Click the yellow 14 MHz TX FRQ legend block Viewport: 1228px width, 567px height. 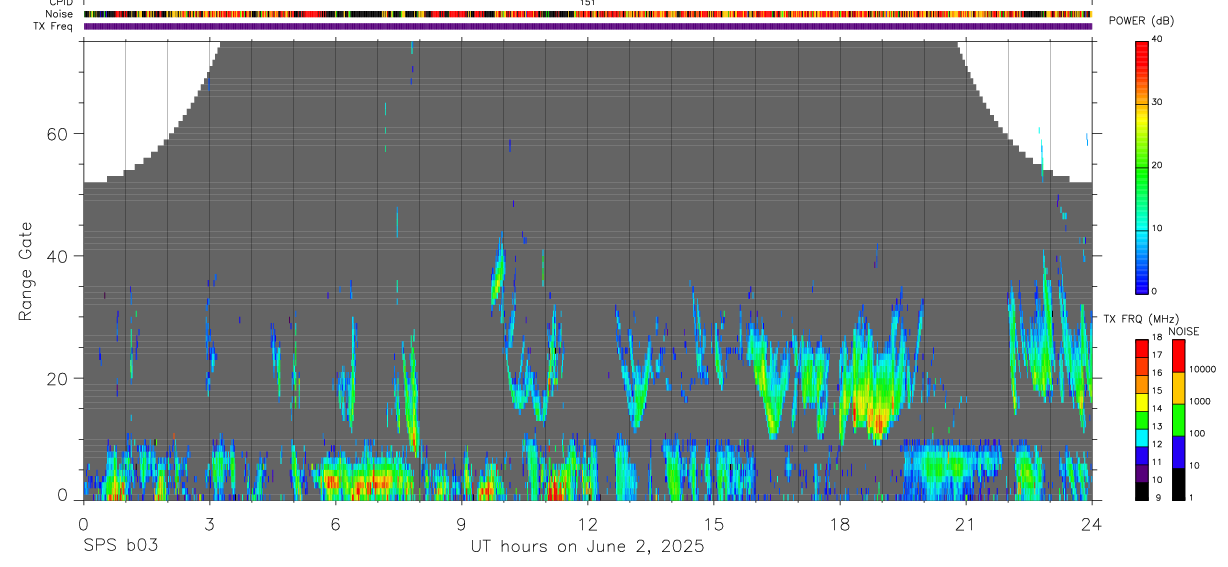pyautogui.click(x=1141, y=403)
